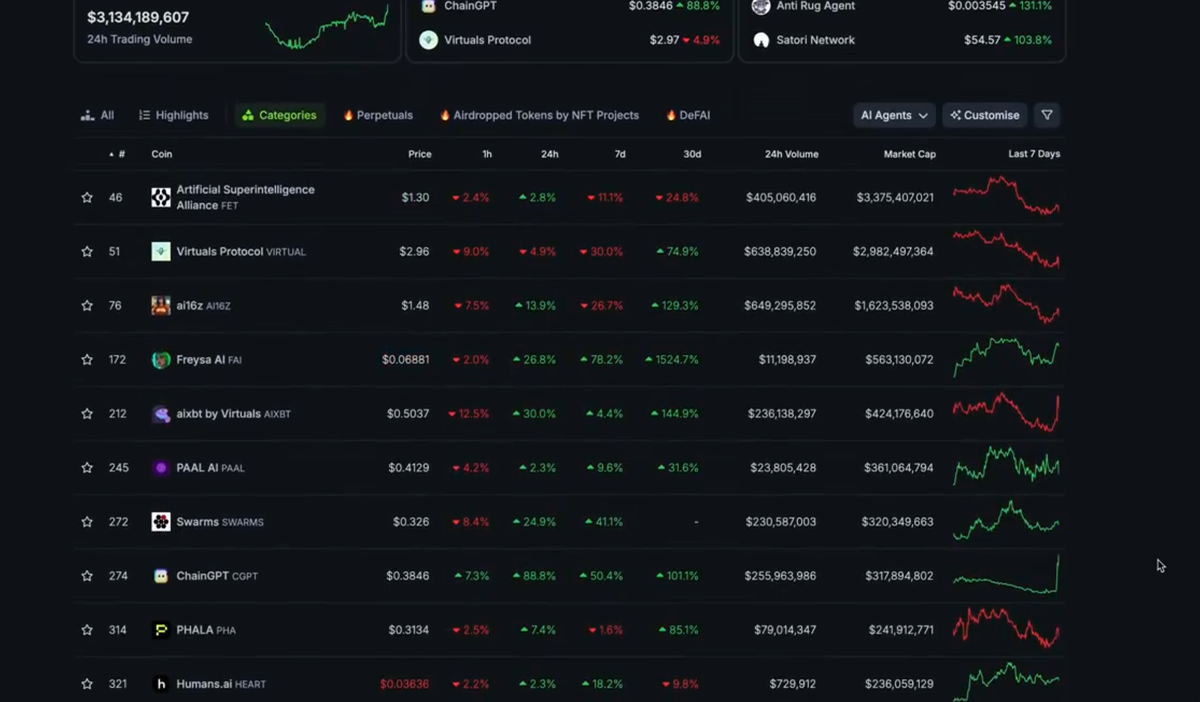The image size is (1200, 702).
Task: Star the Swarms coin row
Action: point(87,522)
